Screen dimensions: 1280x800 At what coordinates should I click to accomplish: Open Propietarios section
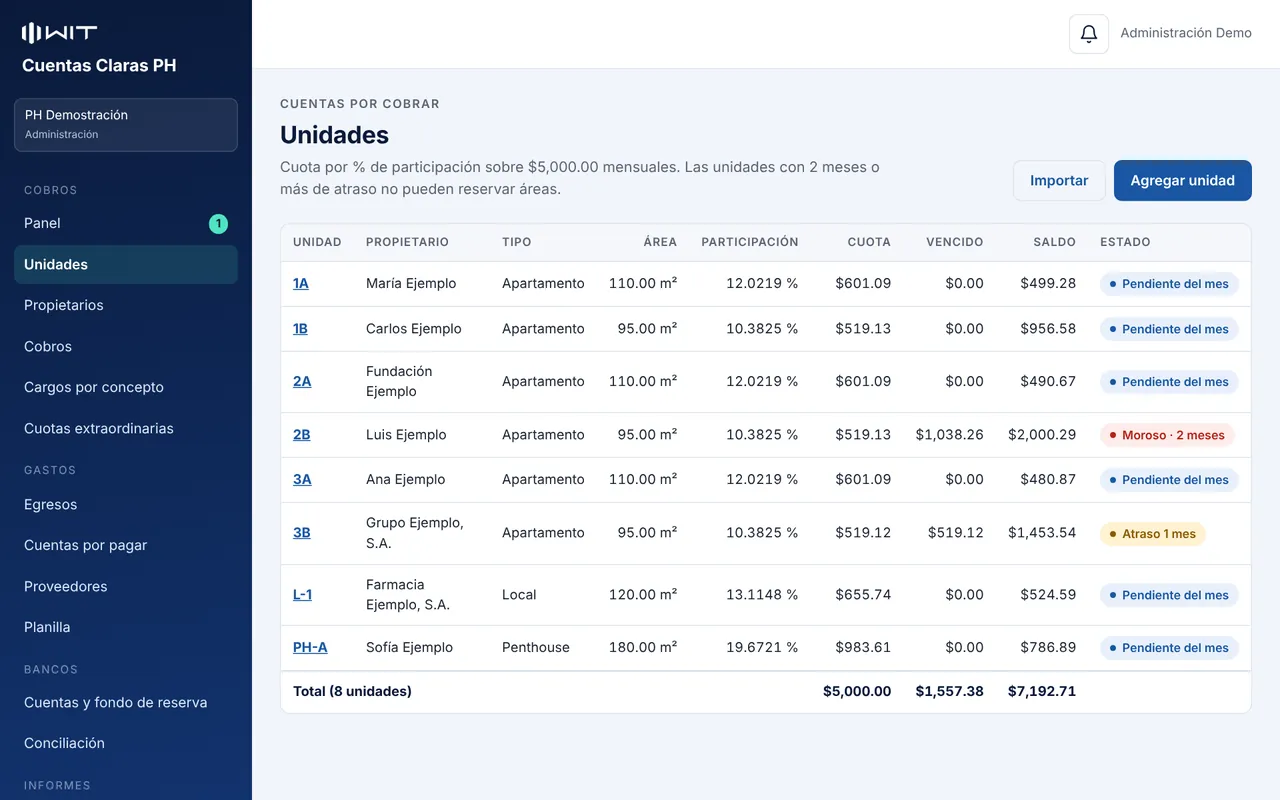coord(126,306)
